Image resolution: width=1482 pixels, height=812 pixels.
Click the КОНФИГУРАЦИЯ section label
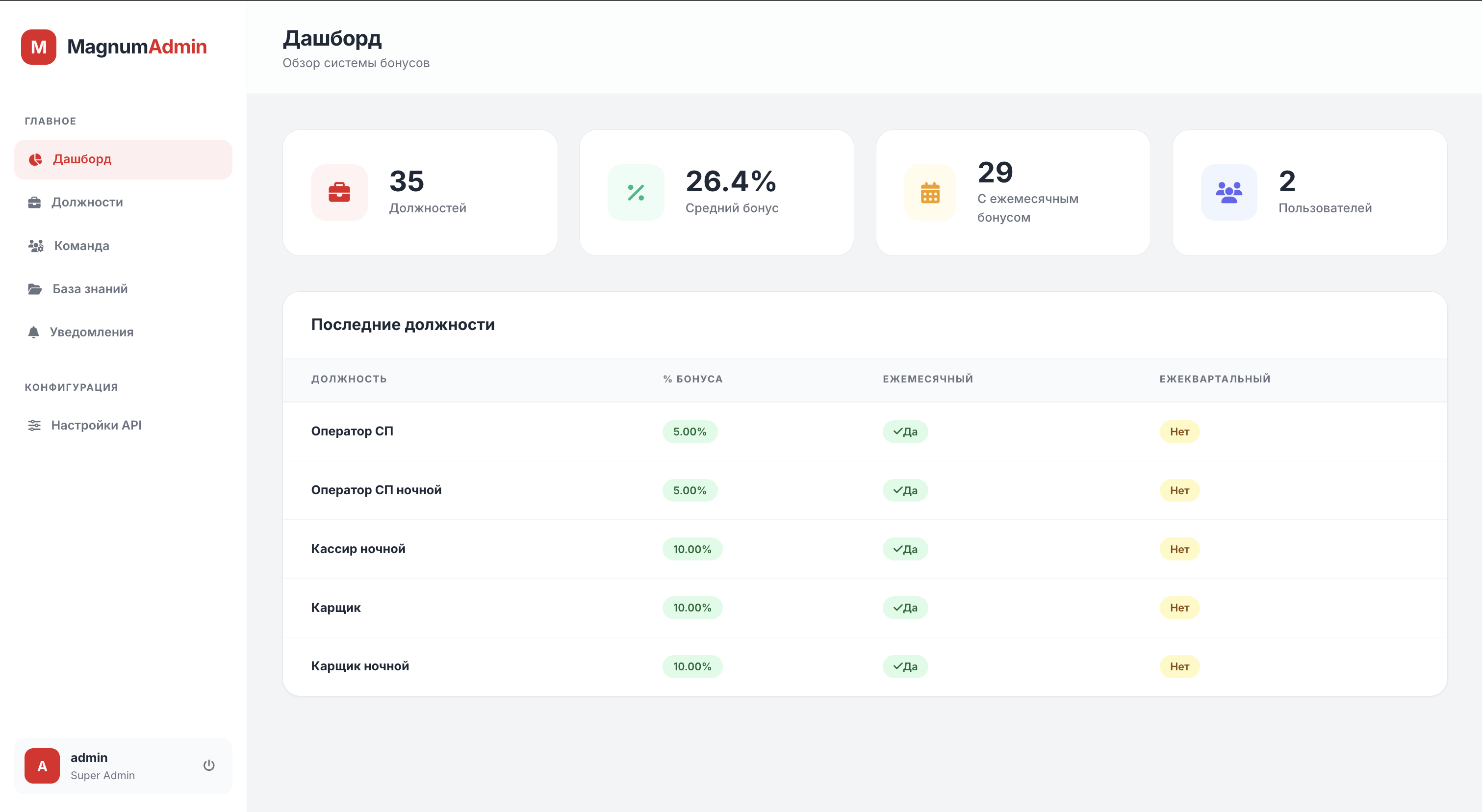coord(71,387)
